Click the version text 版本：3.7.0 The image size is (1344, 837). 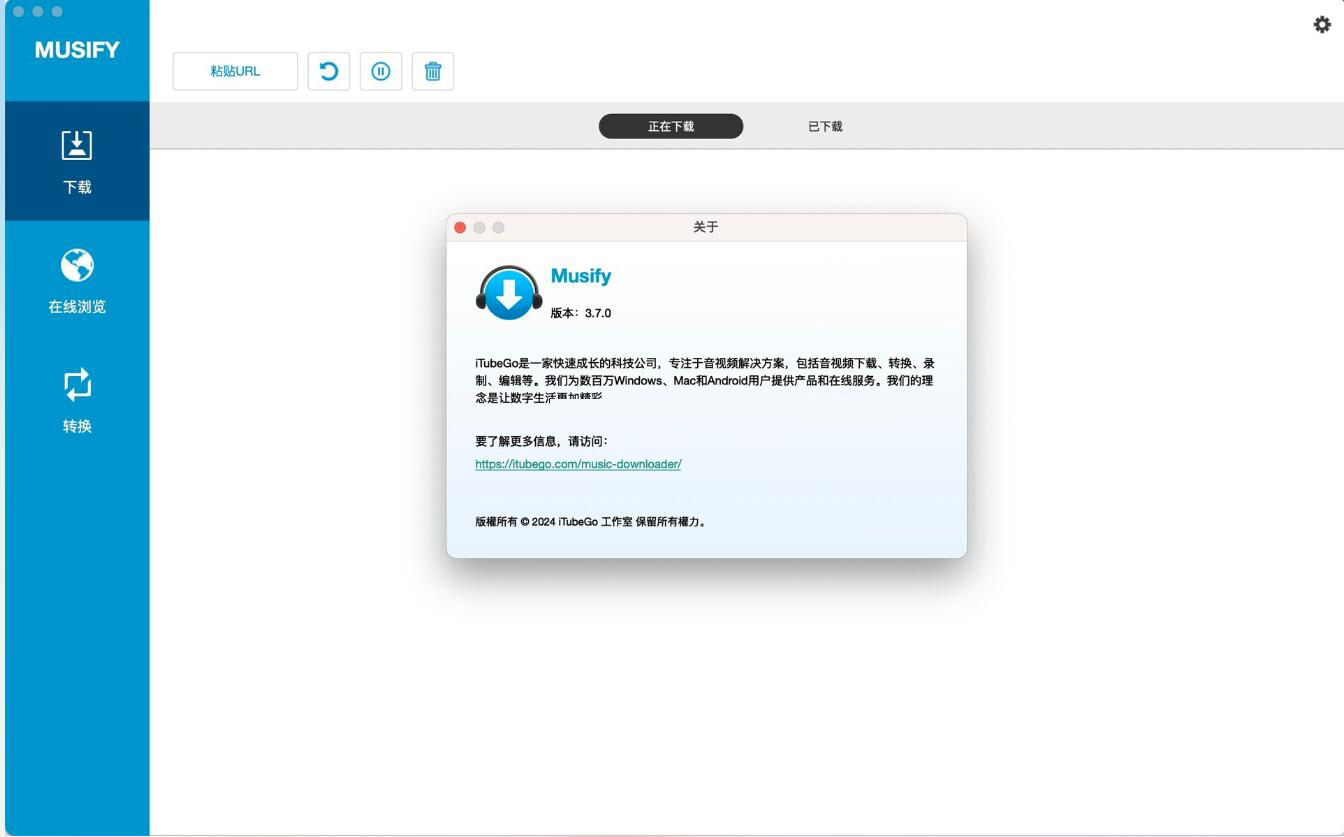[x=581, y=313]
